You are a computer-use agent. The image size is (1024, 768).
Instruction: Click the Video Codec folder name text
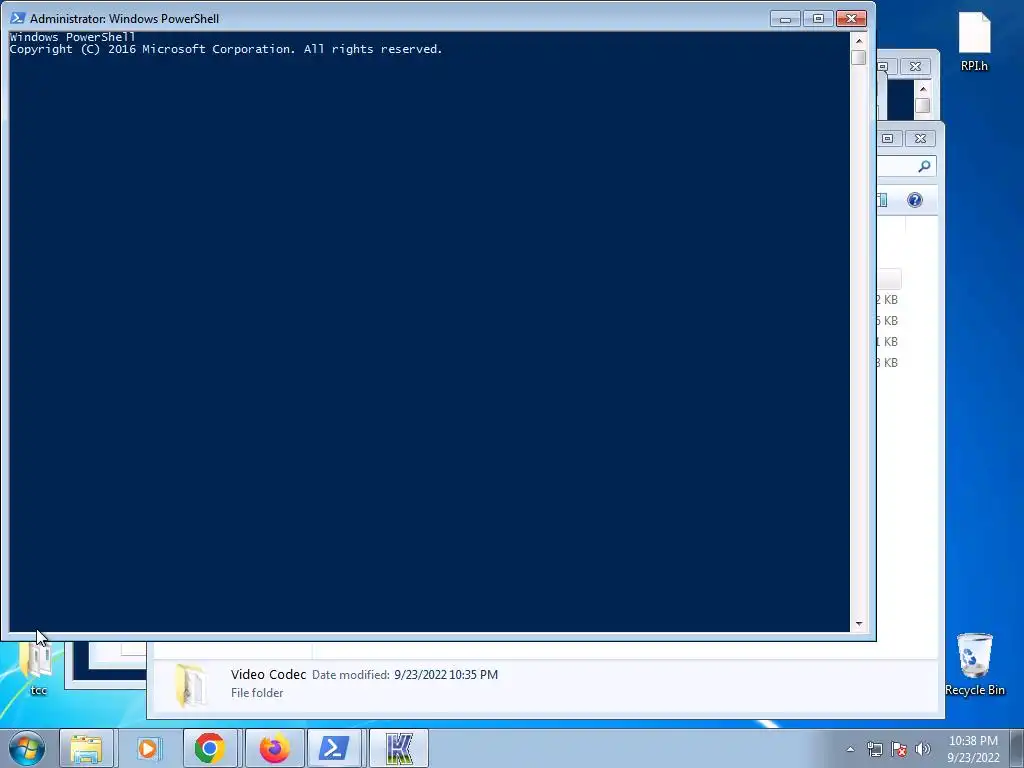tap(268, 675)
